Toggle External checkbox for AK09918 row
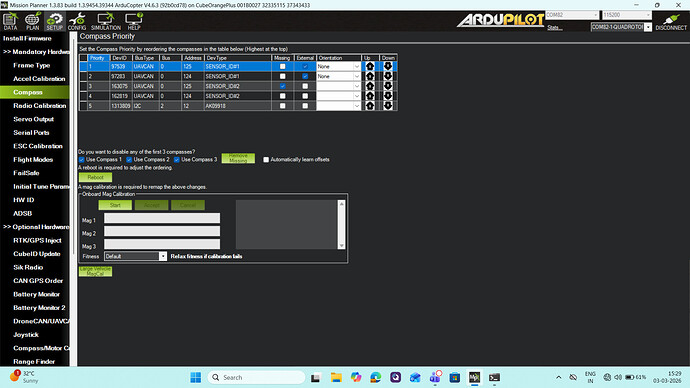Image resolution: width=690 pixels, height=388 pixels. point(305,106)
